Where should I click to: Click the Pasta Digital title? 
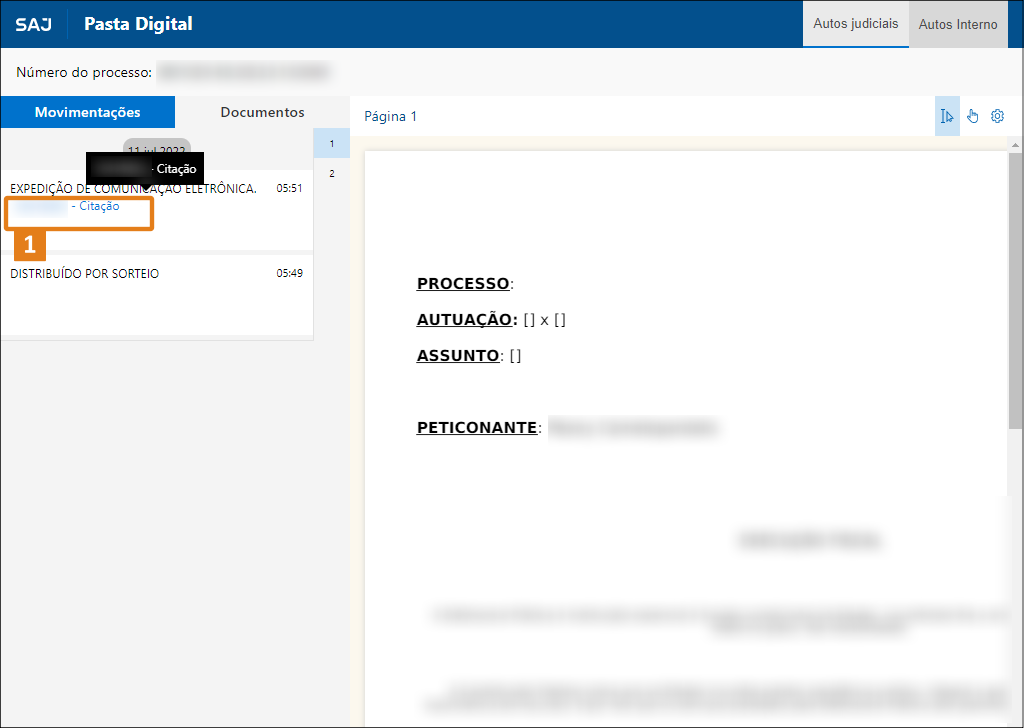(138, 24)
